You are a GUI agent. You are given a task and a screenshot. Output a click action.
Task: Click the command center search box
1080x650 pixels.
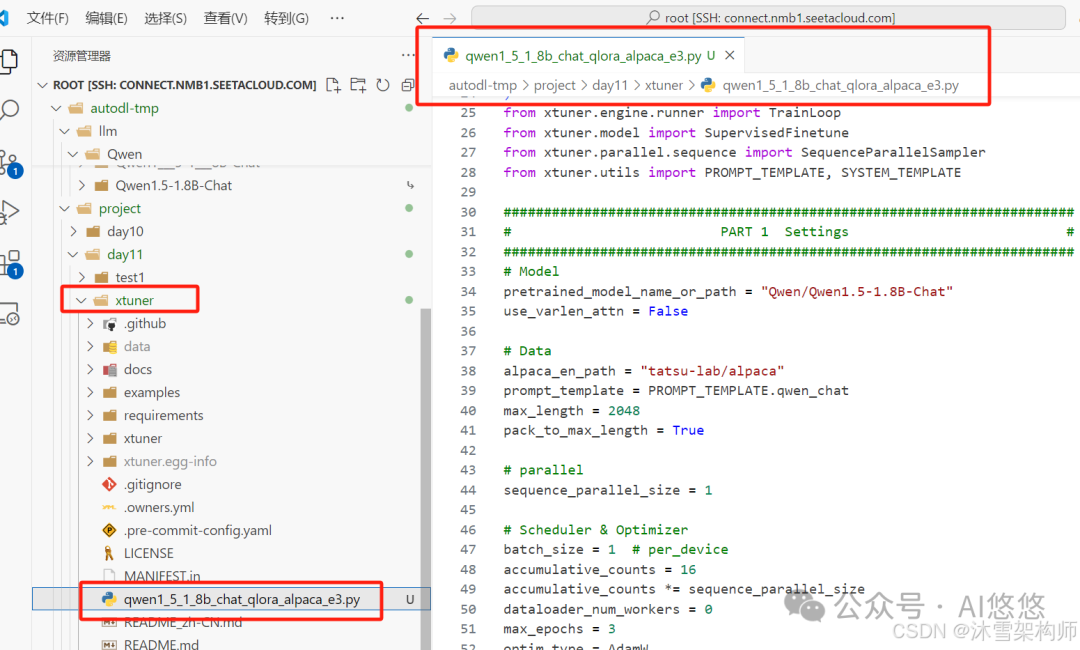click(x=767, y=18)
